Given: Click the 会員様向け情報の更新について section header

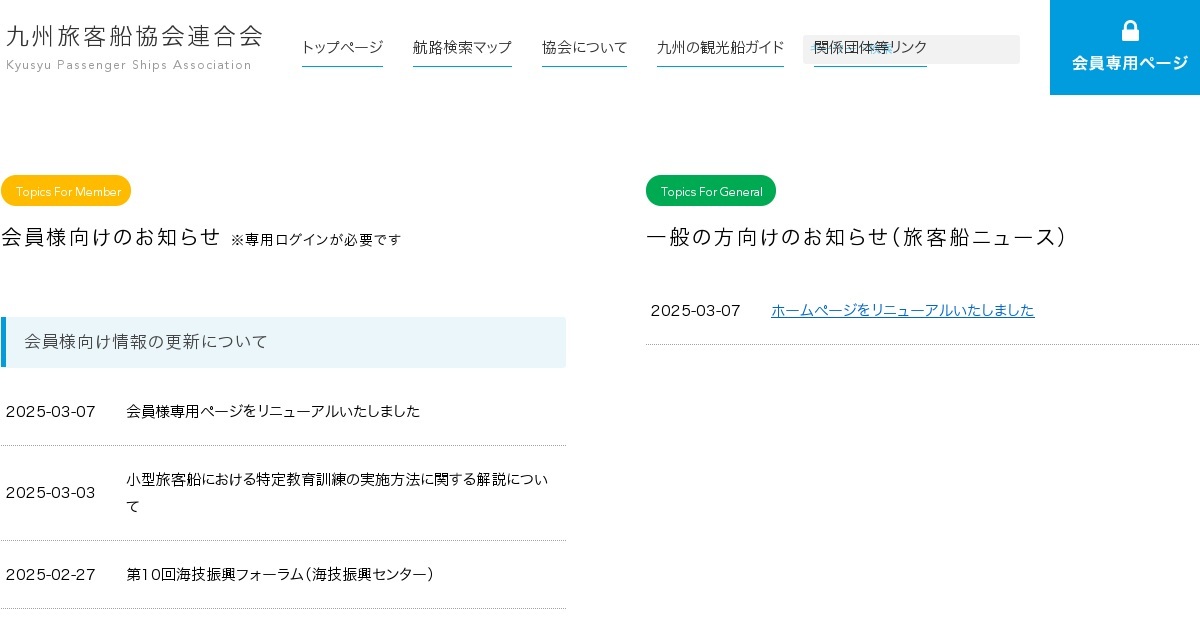Looking at the screenshot, I should pos(146,342).
